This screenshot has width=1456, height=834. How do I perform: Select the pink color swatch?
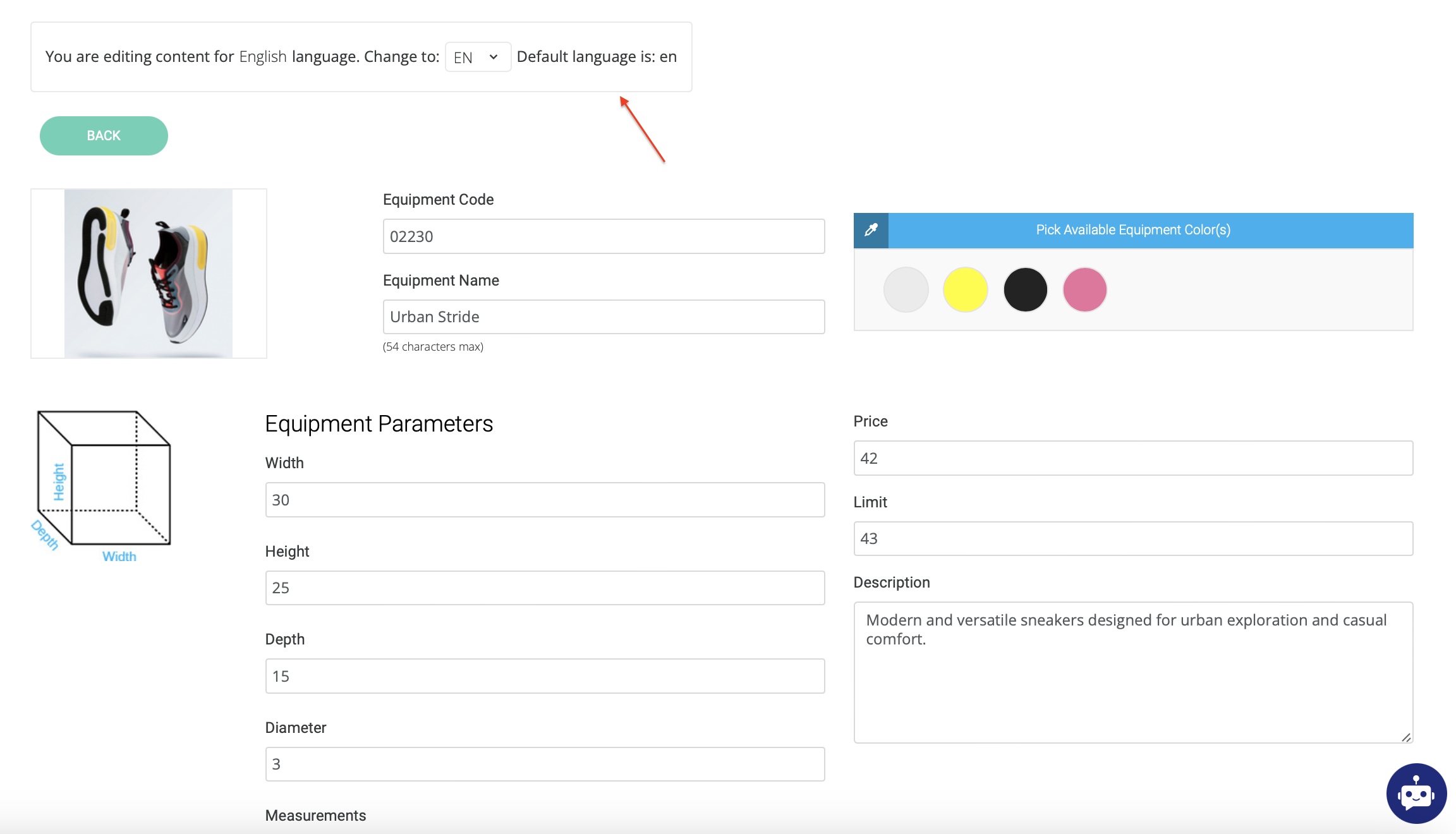(x=1084, y=290)
